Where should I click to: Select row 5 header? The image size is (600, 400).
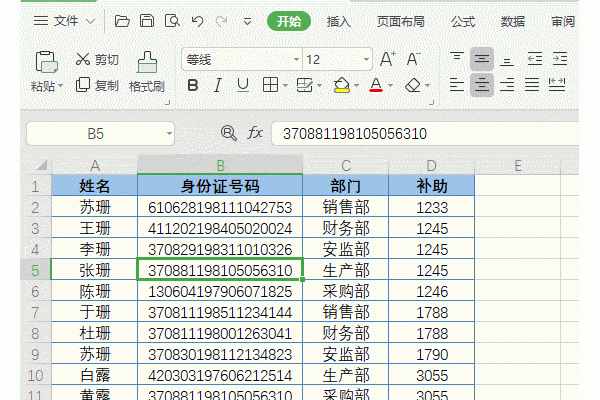[x=35, y=270]
